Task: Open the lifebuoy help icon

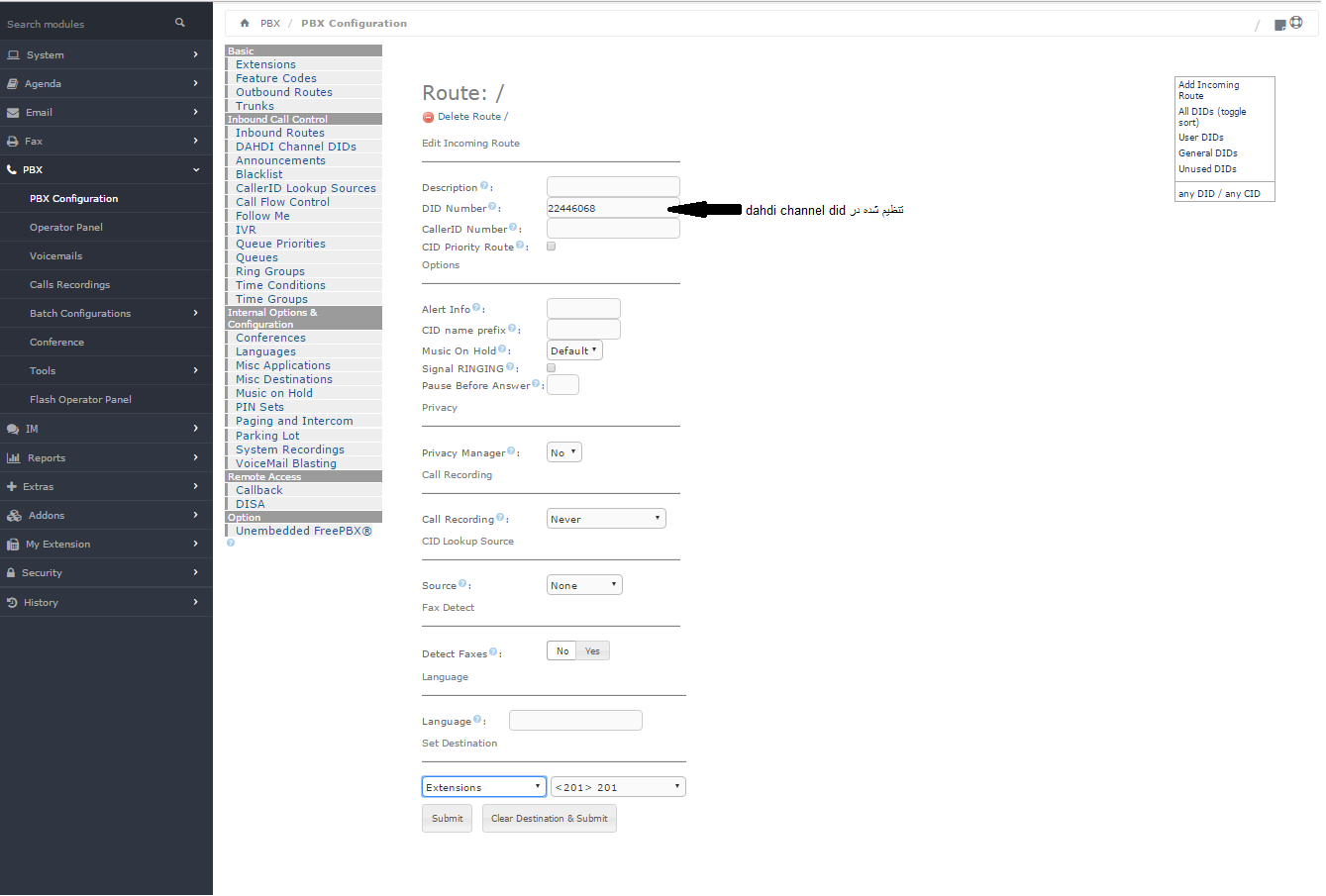Action: pos(1296,23)
